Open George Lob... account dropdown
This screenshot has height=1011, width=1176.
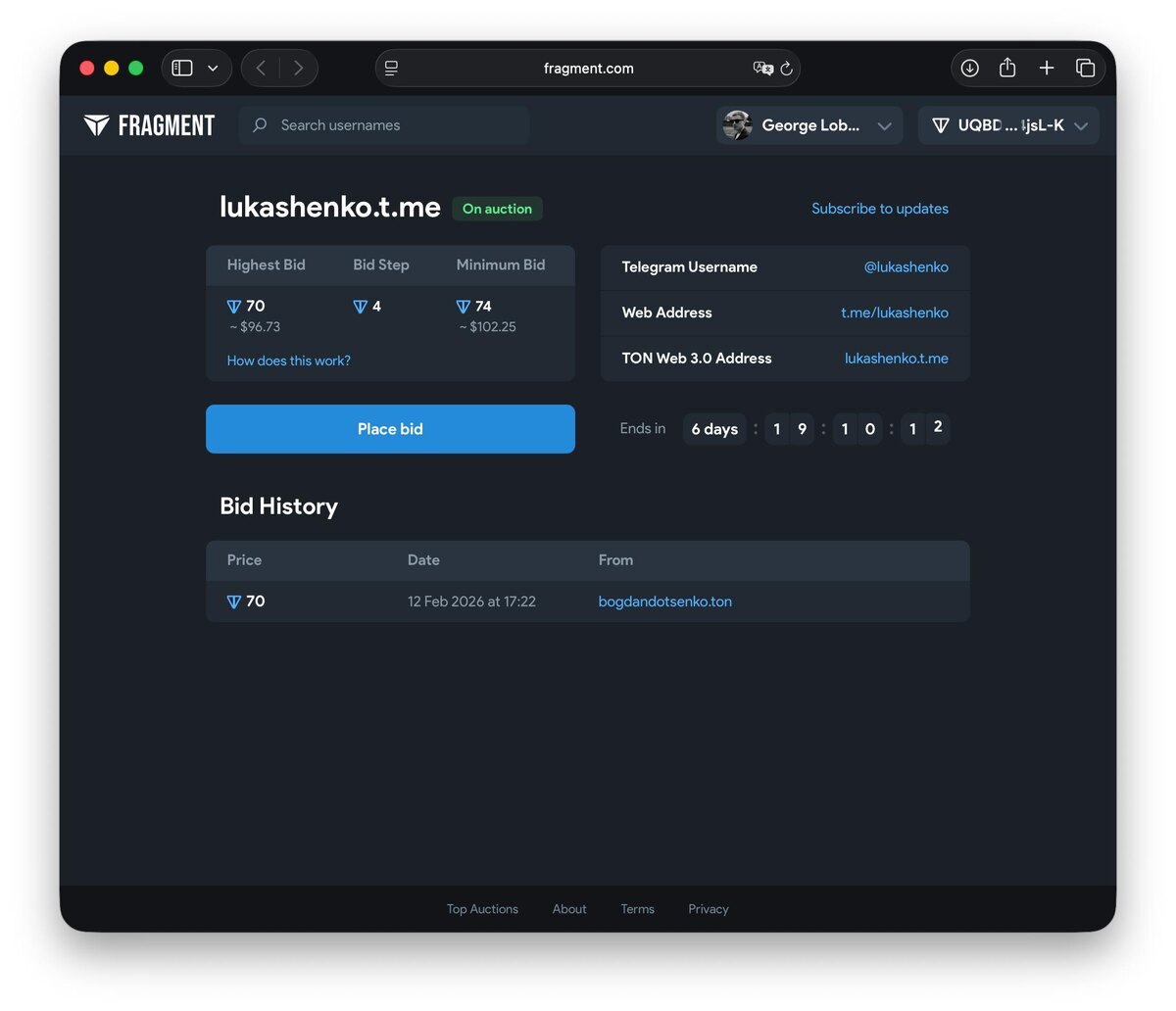click(809, 125)
